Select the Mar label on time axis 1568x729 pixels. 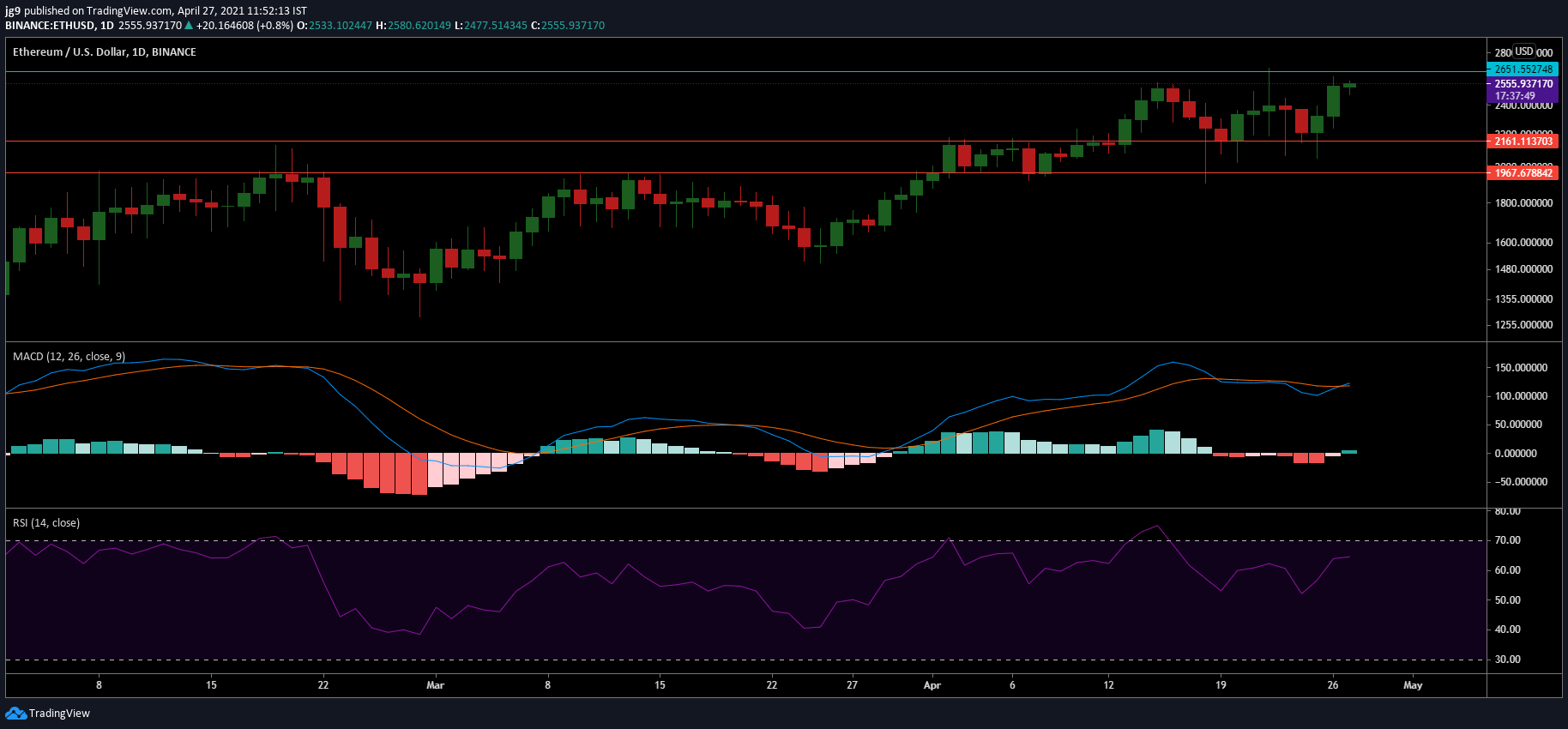436,685
